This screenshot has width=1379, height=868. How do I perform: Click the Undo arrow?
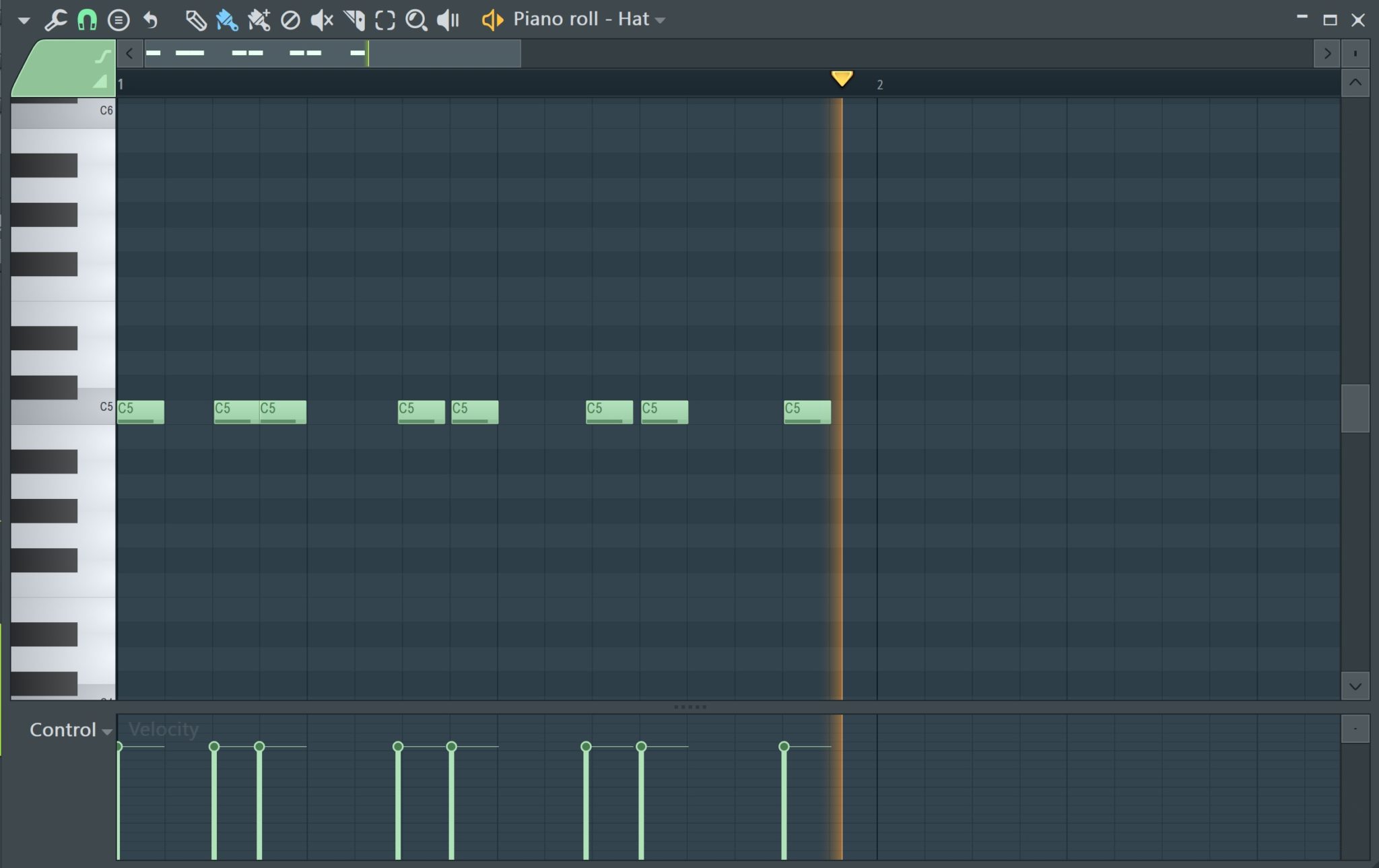pyautogui.click(x=149, y=20)
